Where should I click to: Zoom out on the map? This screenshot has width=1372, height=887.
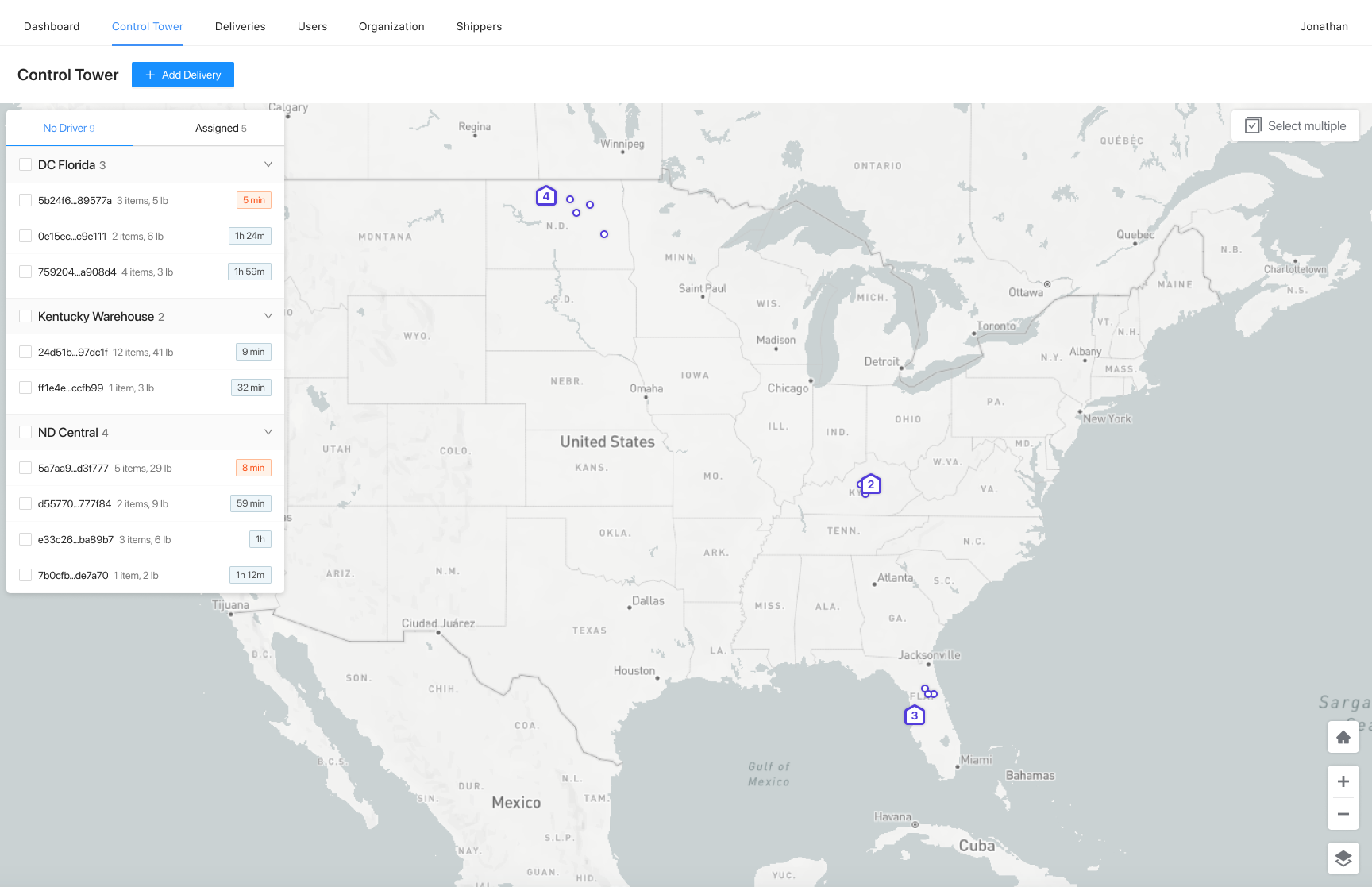coord(1343,814)
